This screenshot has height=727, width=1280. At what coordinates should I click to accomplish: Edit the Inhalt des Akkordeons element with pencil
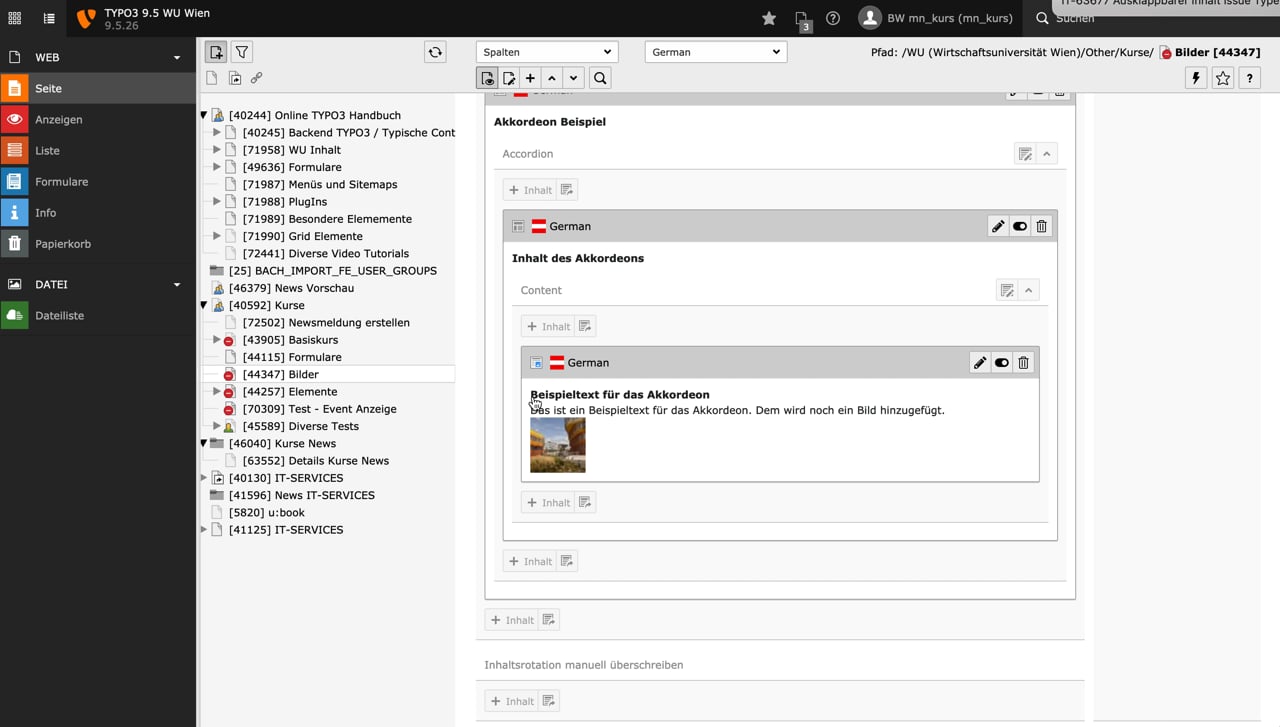[998, 226]
